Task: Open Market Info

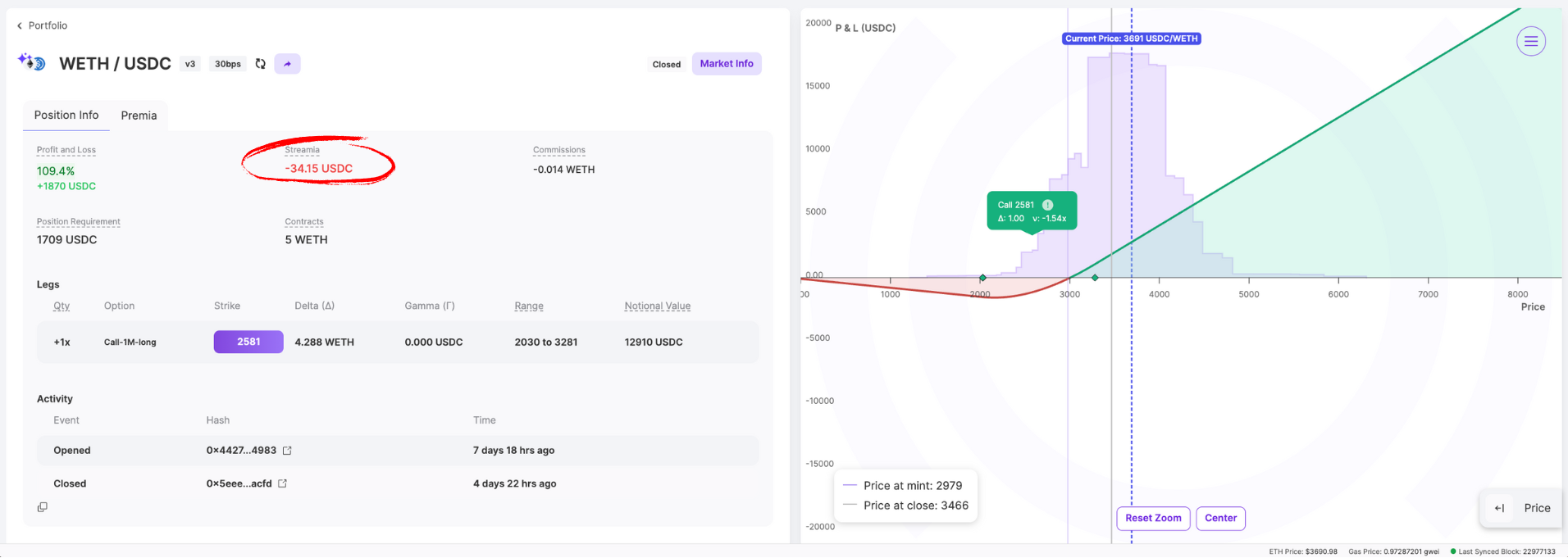Action: click(727, 64)
